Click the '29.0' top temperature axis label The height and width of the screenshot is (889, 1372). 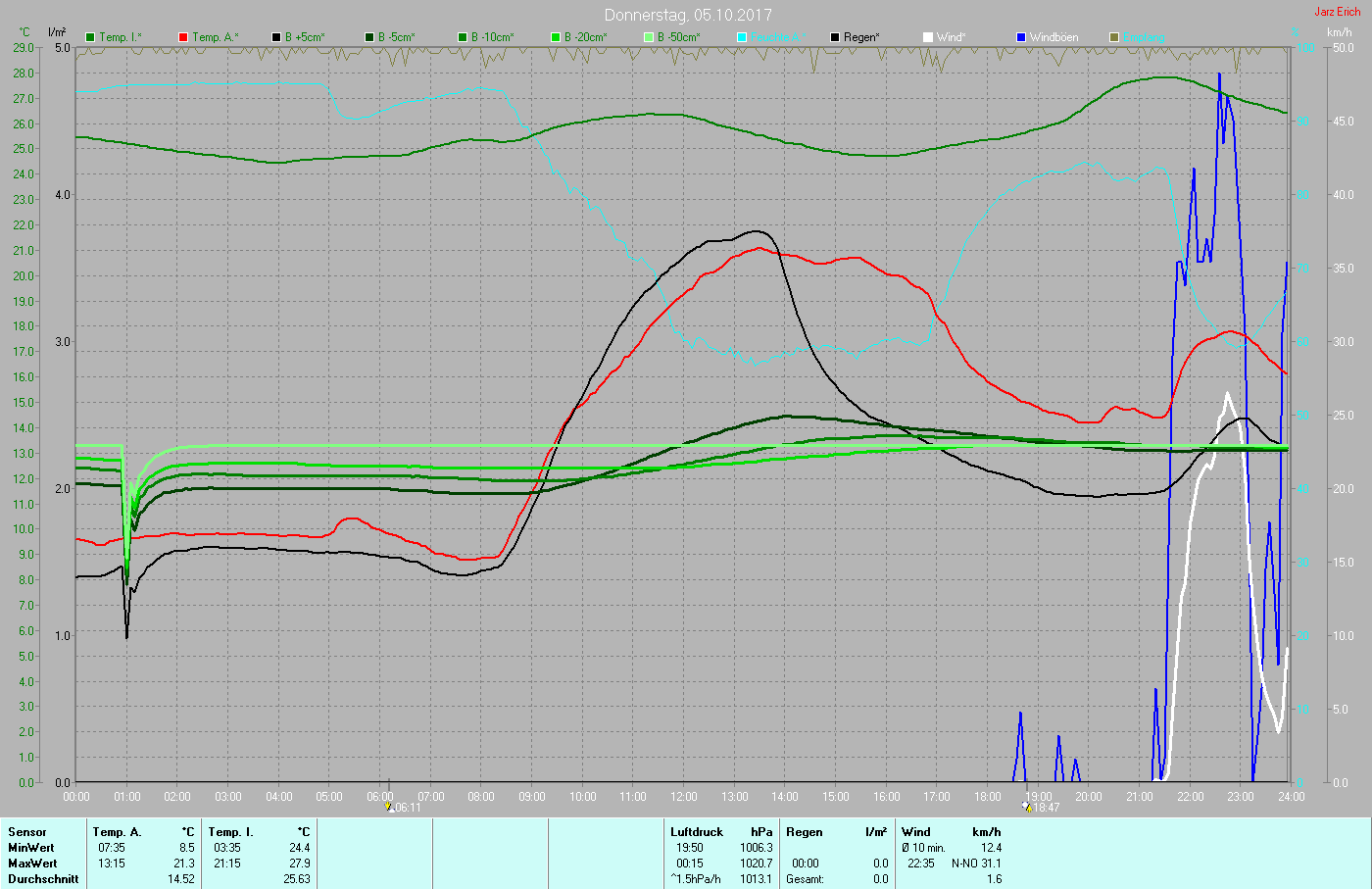24,47
